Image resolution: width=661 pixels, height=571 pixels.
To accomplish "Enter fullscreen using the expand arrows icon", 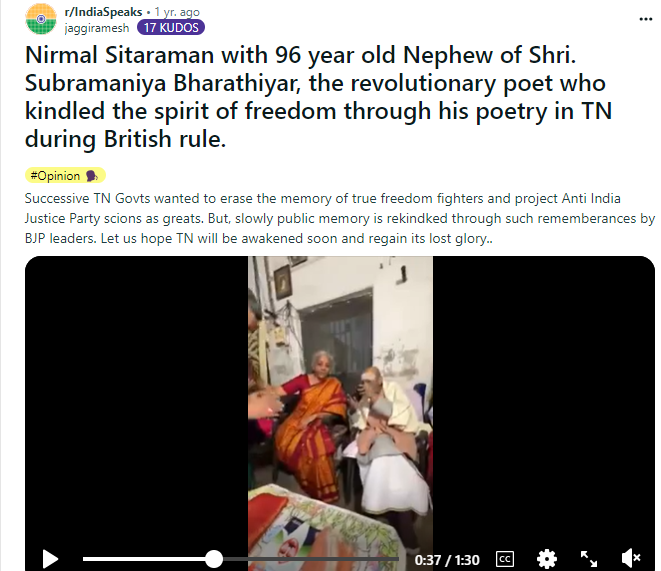I will click(588, 559).
